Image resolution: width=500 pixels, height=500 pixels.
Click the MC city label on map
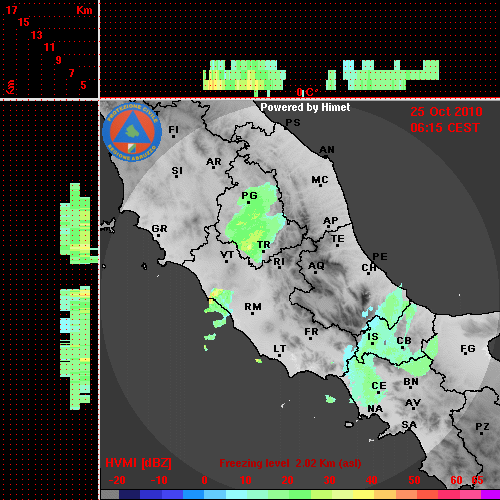[320, 180]
